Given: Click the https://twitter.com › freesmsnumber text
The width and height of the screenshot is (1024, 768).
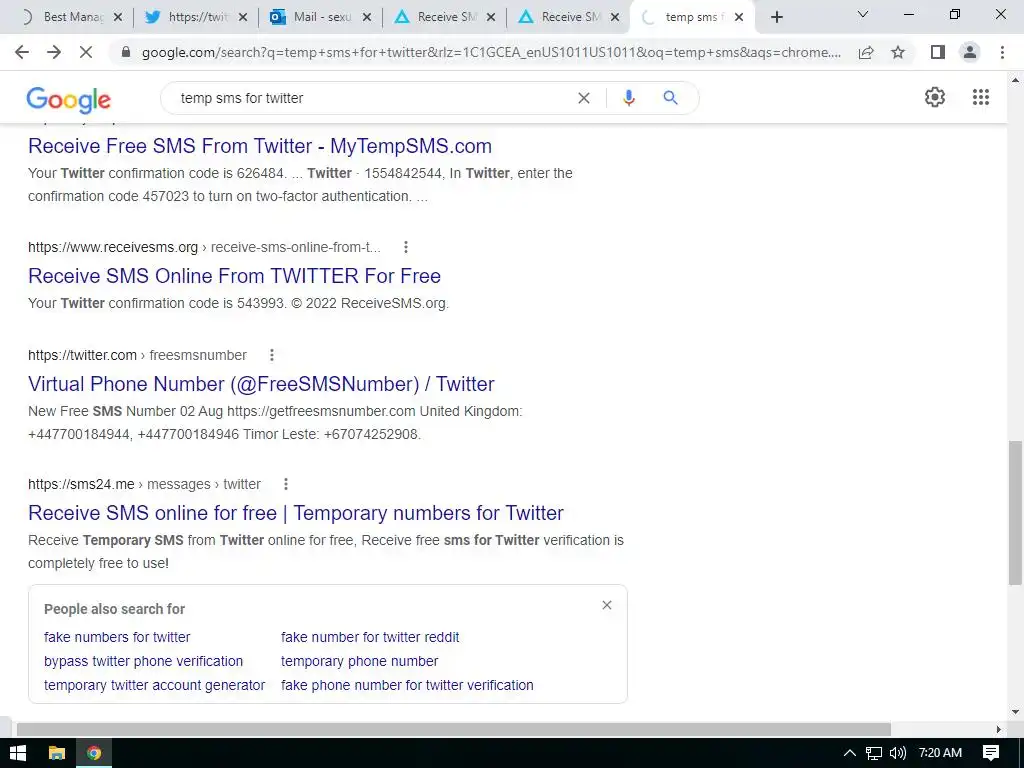Looking at the screenshot, I should [x=137, y=355].
